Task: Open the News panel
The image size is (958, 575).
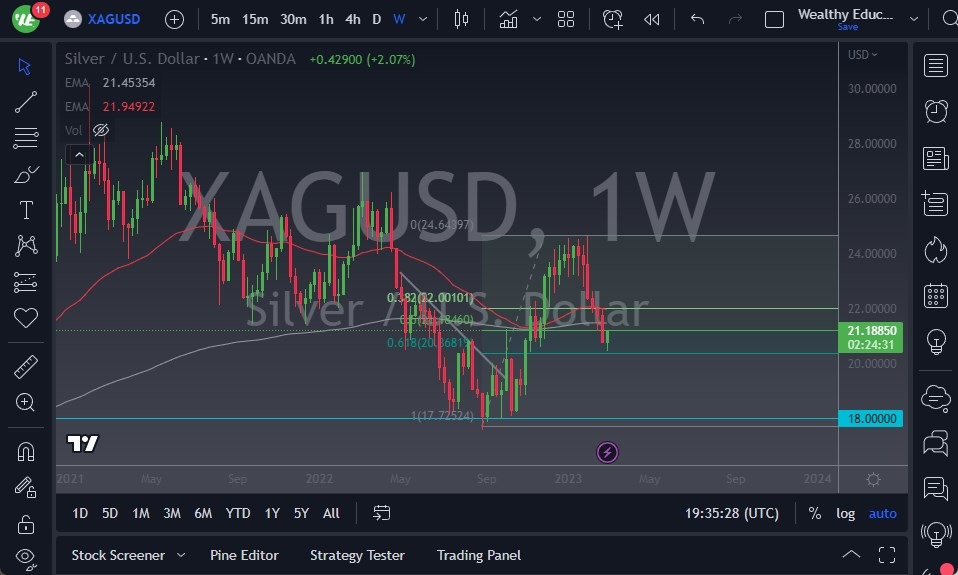Action: [x=935, y=158]
